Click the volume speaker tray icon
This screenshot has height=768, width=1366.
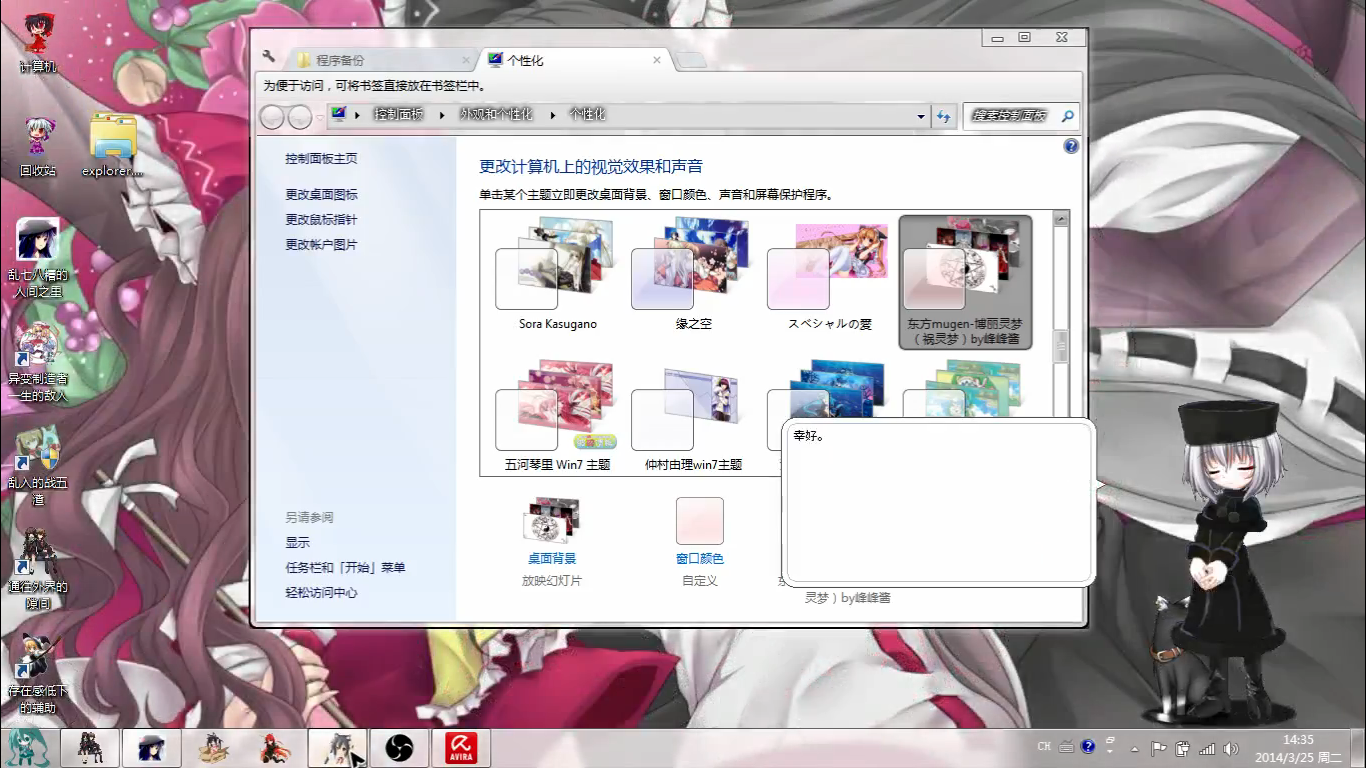(x=1231, y=748)
